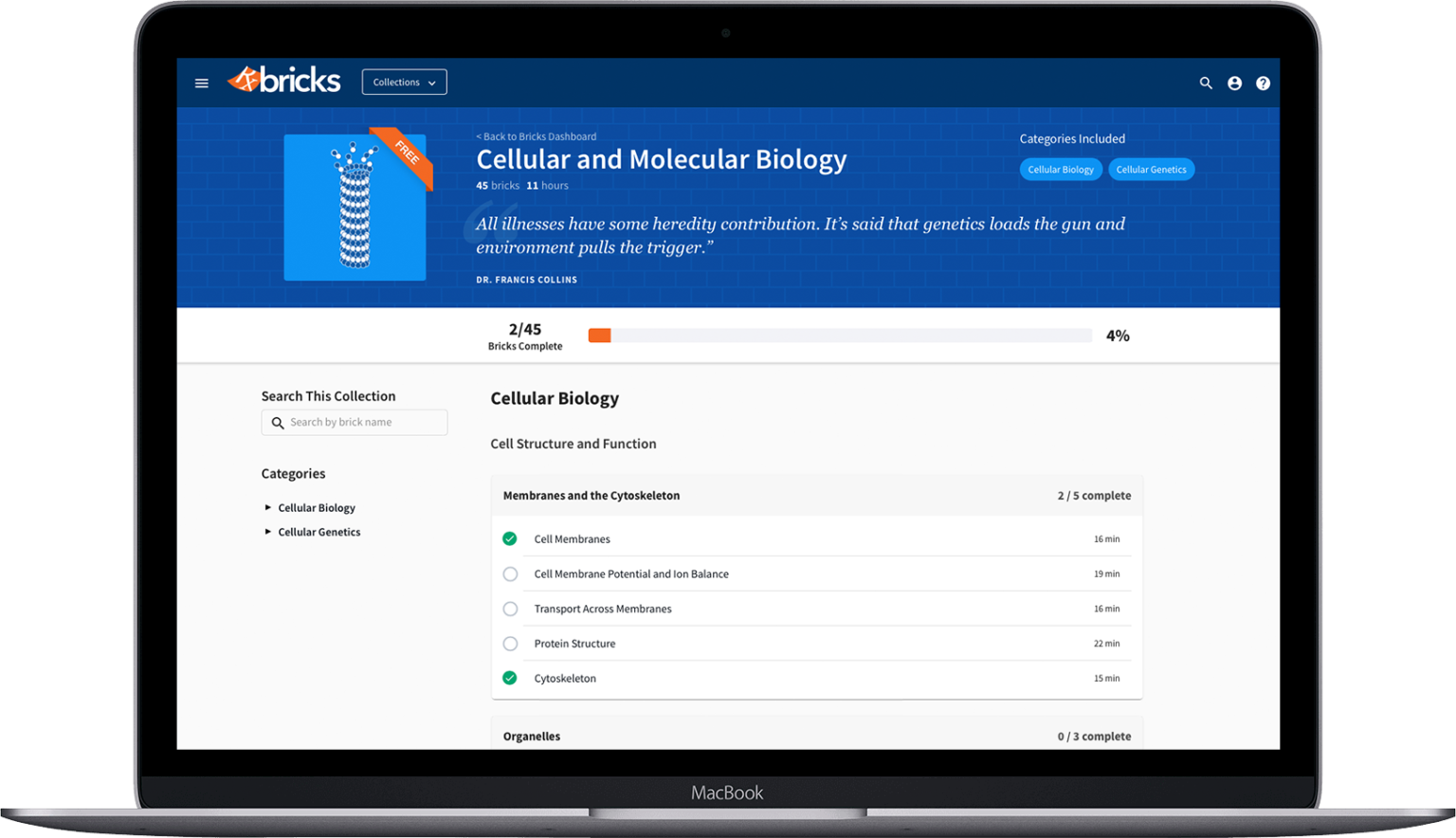
Task: Click the magnifier icon inside the search field
Action: (278, 422)
